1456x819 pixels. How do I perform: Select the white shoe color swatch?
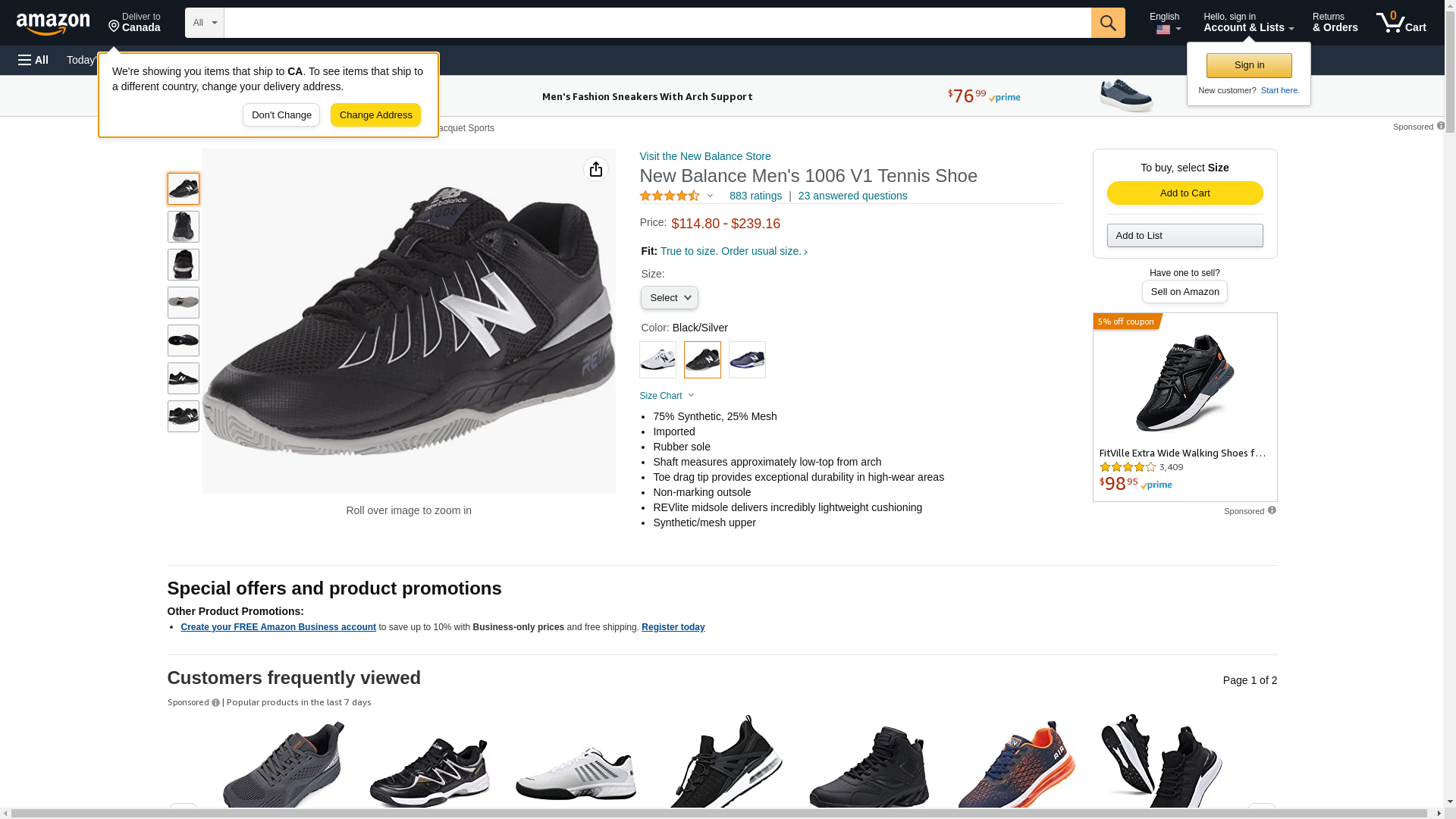657,360
